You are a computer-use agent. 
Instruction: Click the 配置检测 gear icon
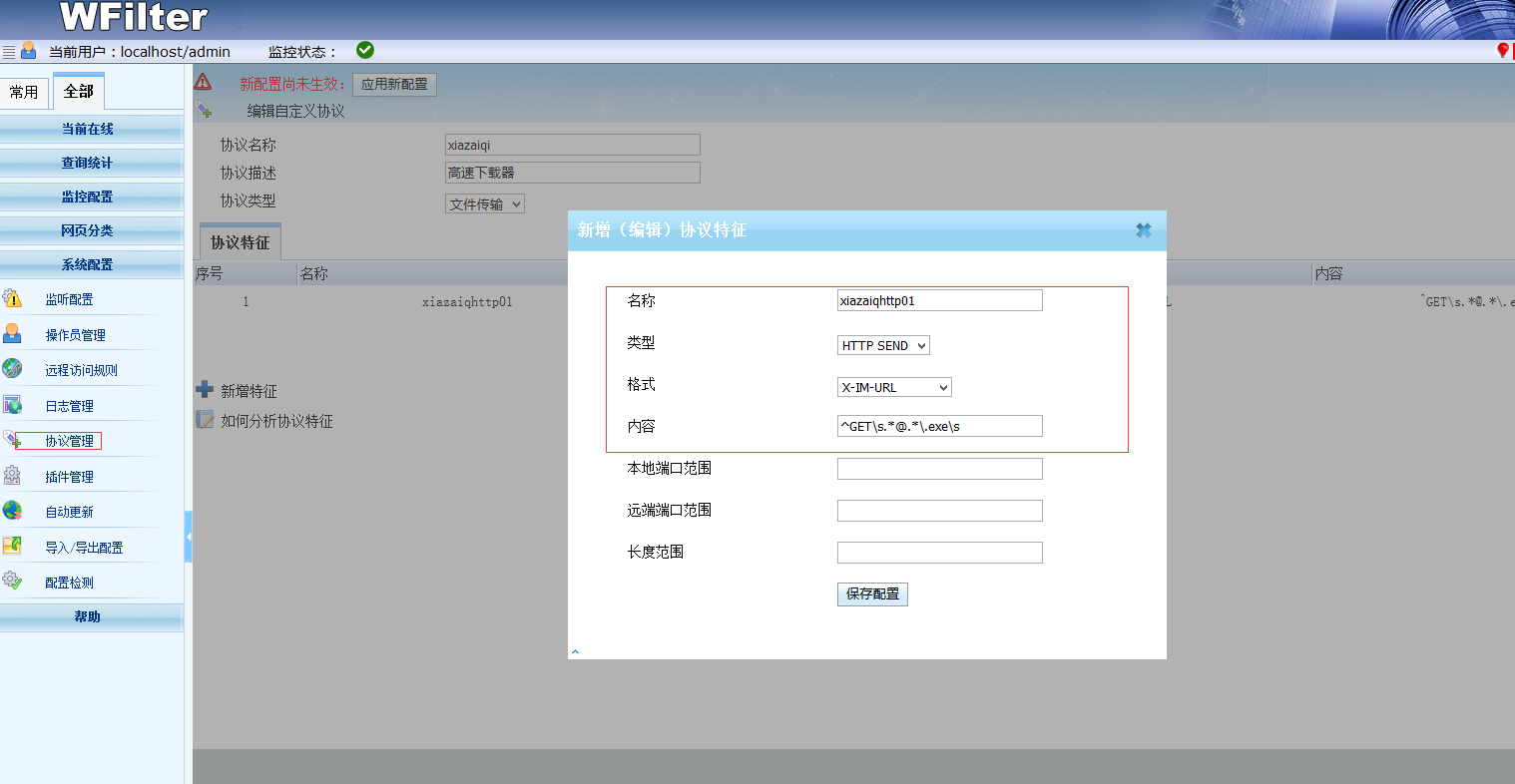click(12, 582)
